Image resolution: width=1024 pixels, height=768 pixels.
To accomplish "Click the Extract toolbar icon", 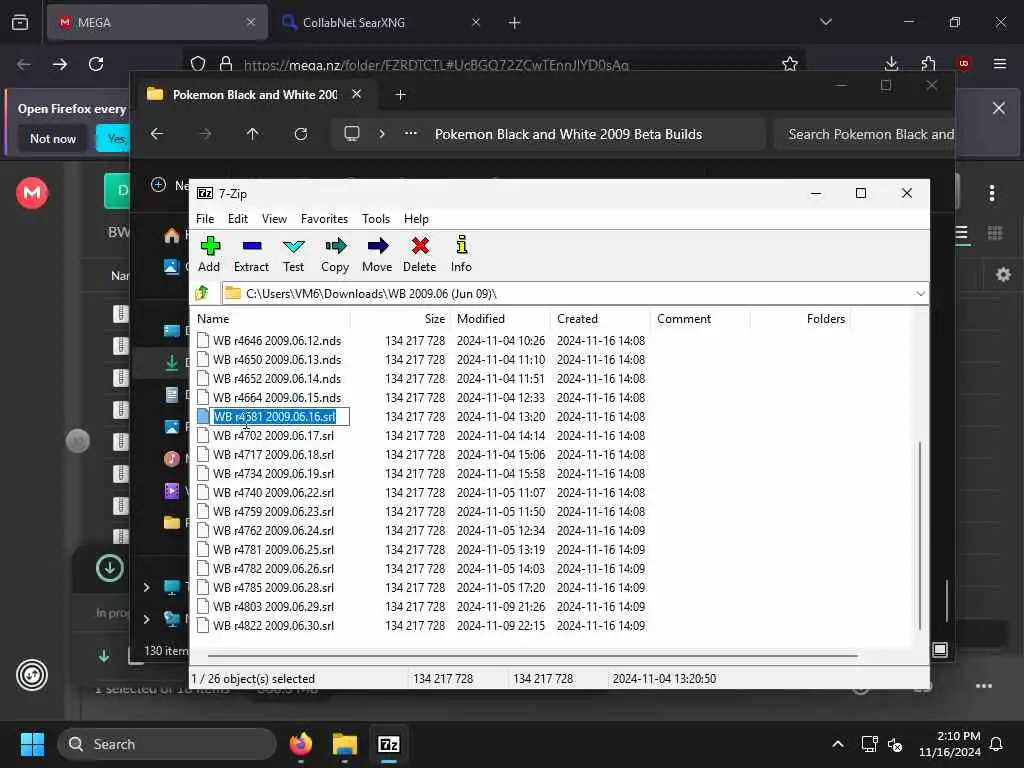I will pyautogui.click(x=251, y=254).
